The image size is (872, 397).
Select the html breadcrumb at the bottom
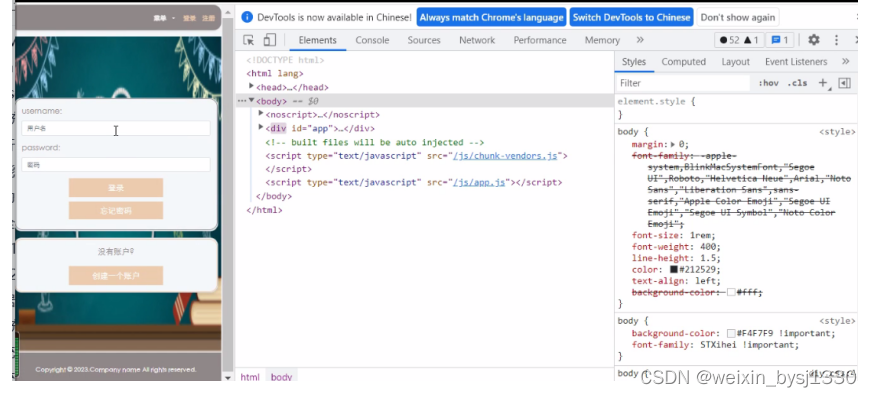point(250,376)
